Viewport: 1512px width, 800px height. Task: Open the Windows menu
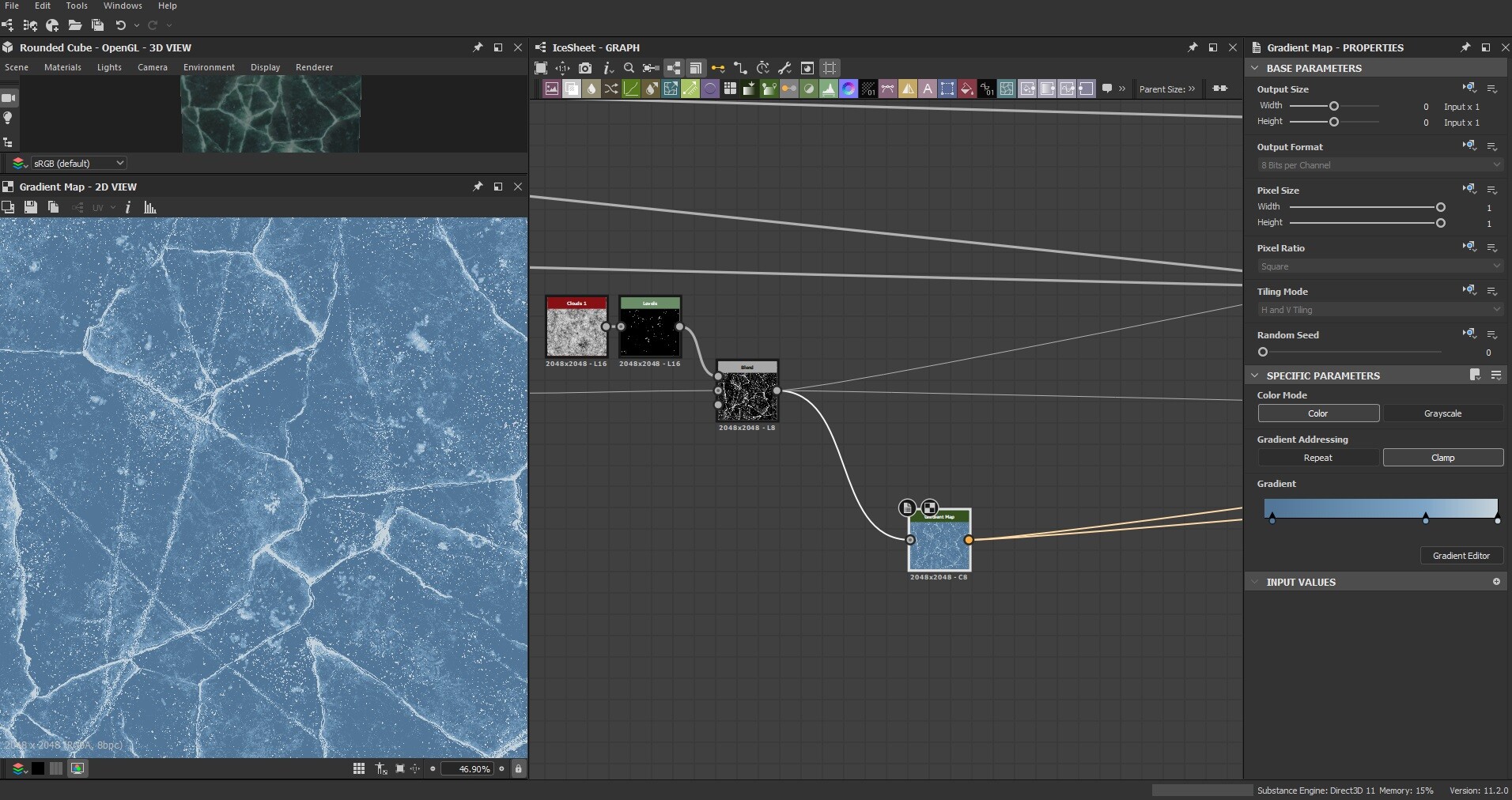[123, 6]
